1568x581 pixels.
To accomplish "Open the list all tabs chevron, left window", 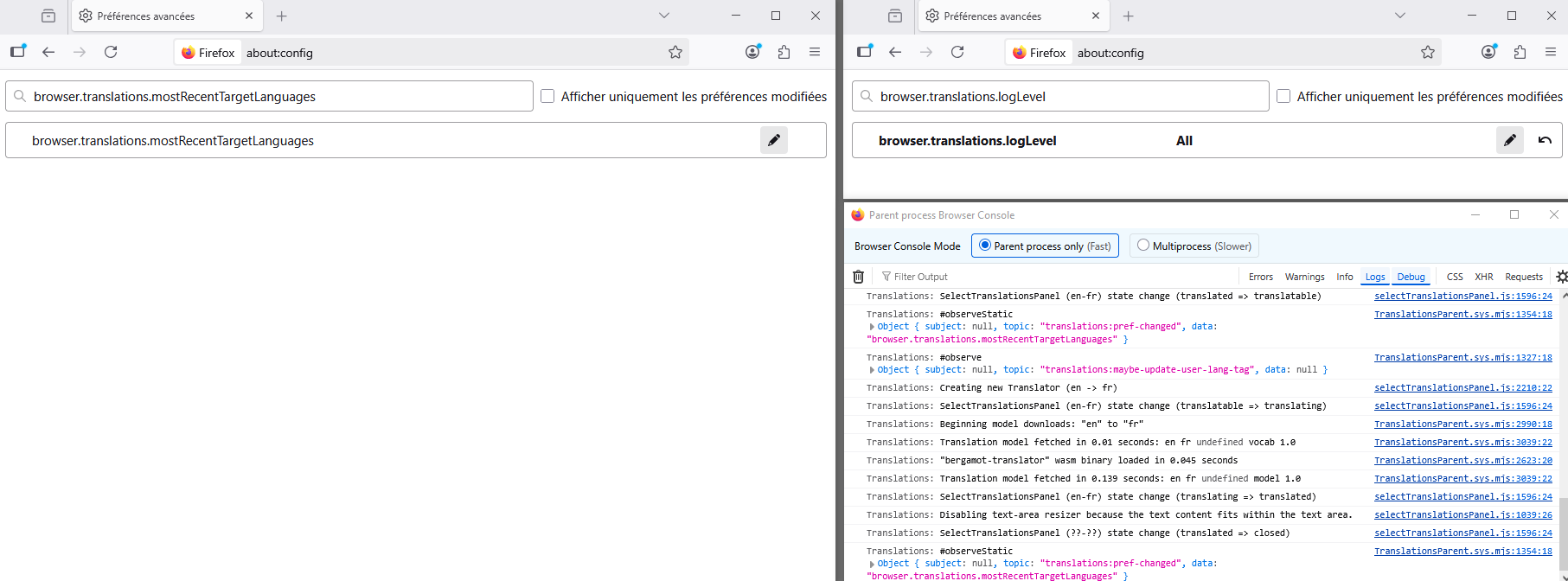I will [663, 16].
